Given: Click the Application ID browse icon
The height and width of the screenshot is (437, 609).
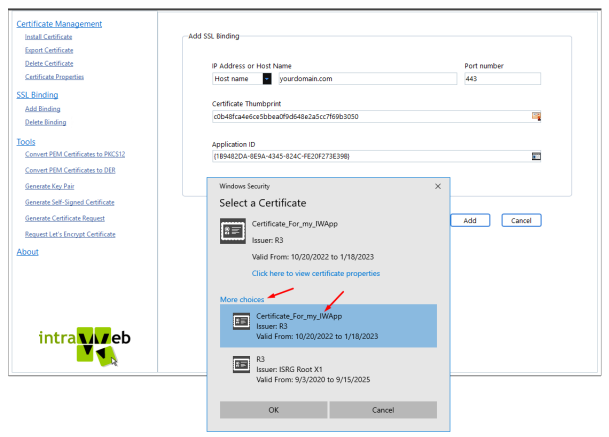Looking at the screenshot, I should [536, 156].
